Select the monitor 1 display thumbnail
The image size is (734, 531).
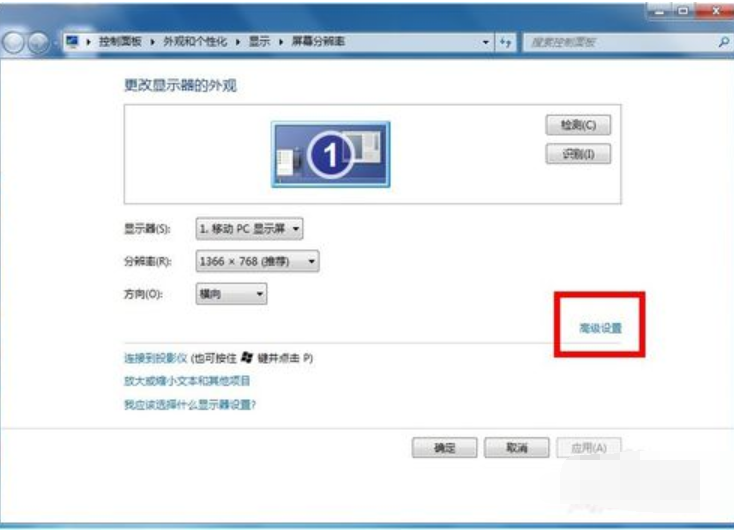pyautogui.click(x=330, y=155)
